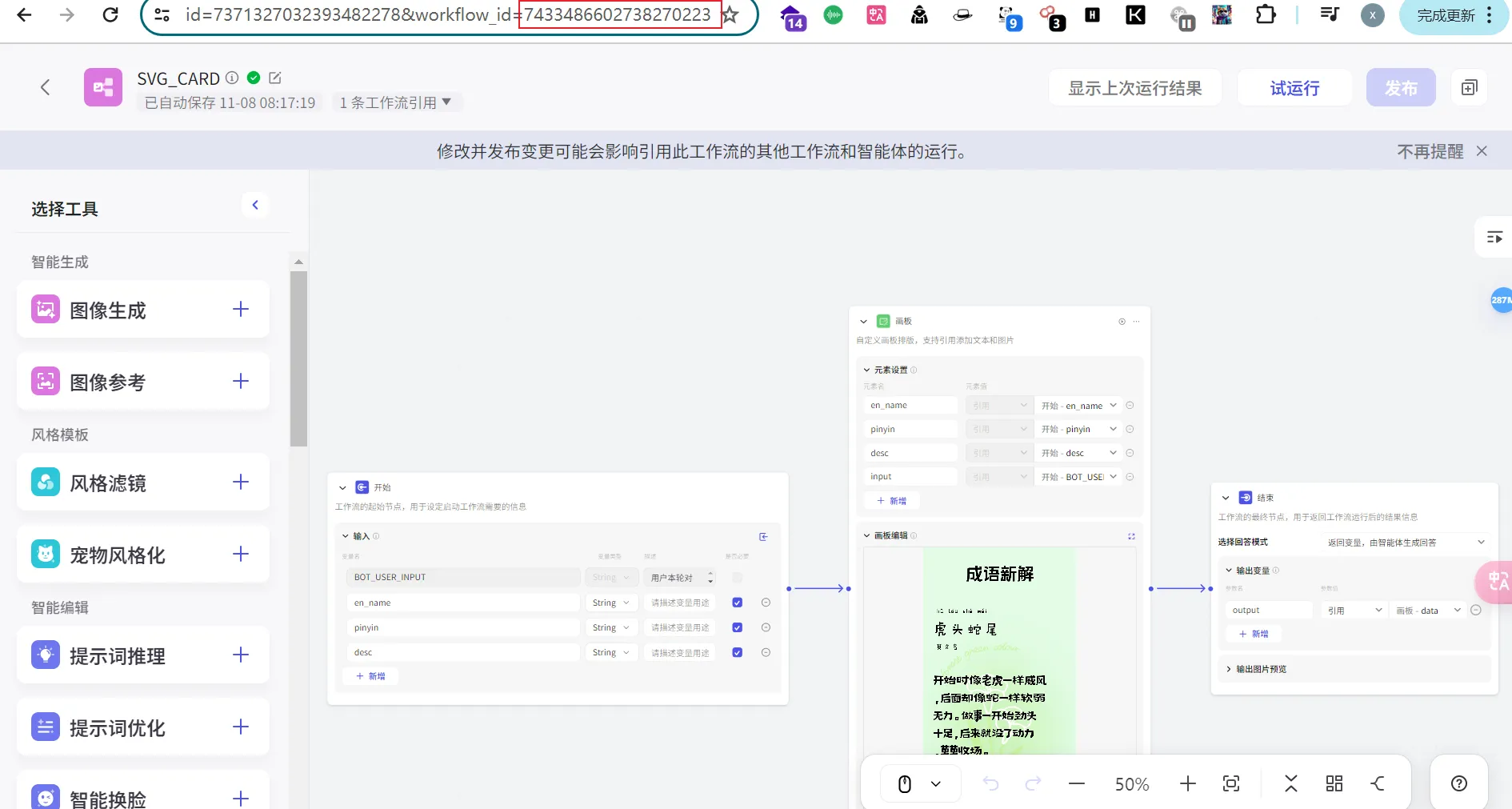1512x809 pixels.
Task: Open the String type dropdown for en_name
Action: tap(611, 603)
